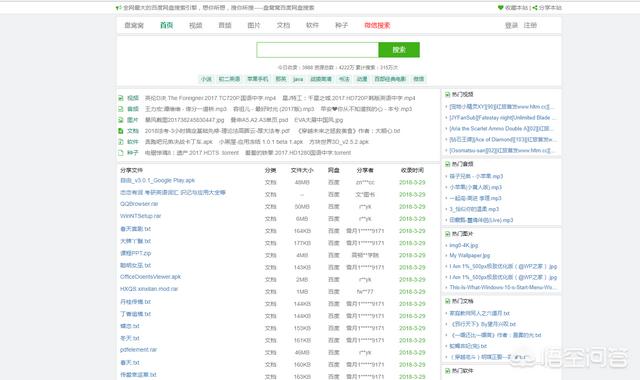The image size is (640, 380).
Task: Switch to the 种子 navigation tab
Action: (342, 25)
